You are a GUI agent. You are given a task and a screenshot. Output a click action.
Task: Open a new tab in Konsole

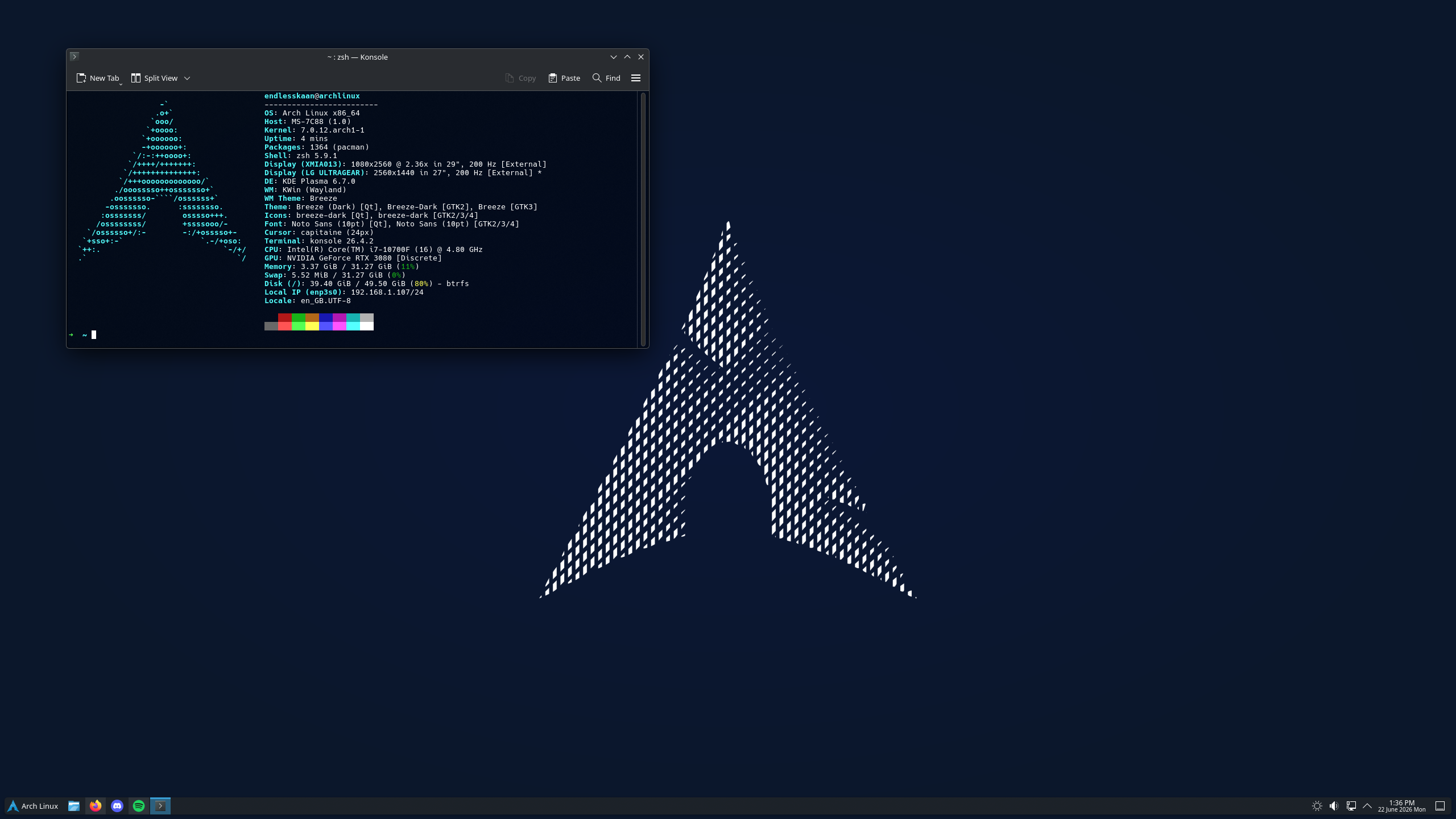(x=97, y=78)
